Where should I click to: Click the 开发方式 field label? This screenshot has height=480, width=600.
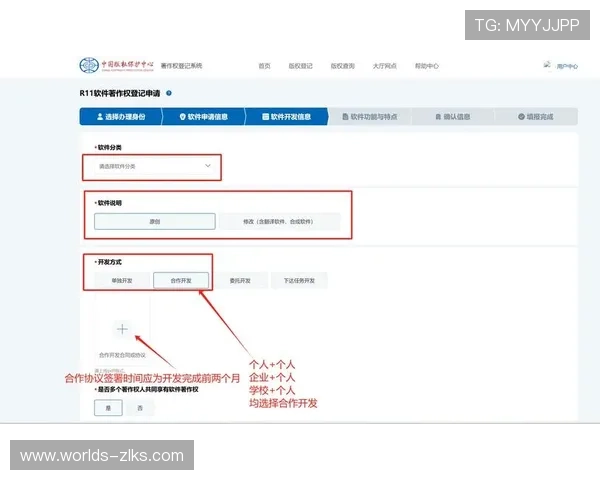point(109,262)
